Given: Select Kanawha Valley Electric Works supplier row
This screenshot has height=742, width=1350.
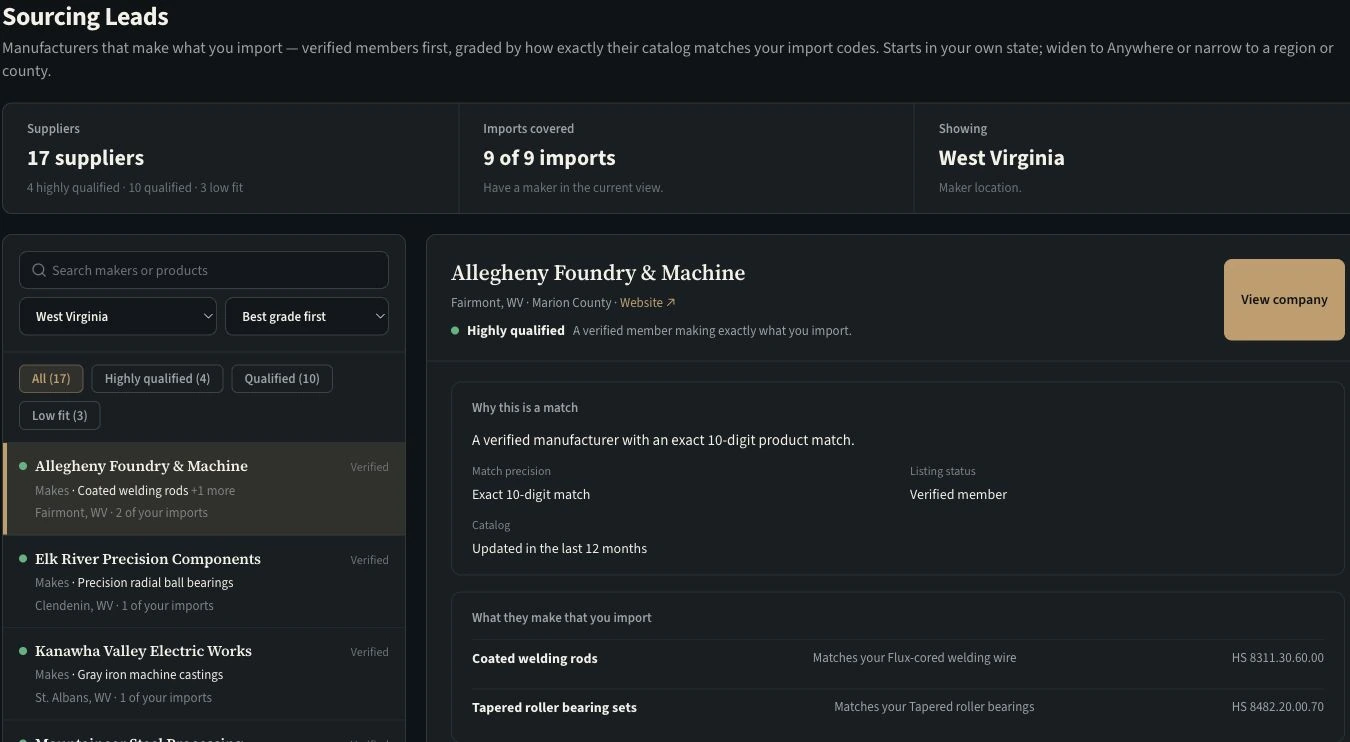Looking at the screenshot, I should pos(204,674).
